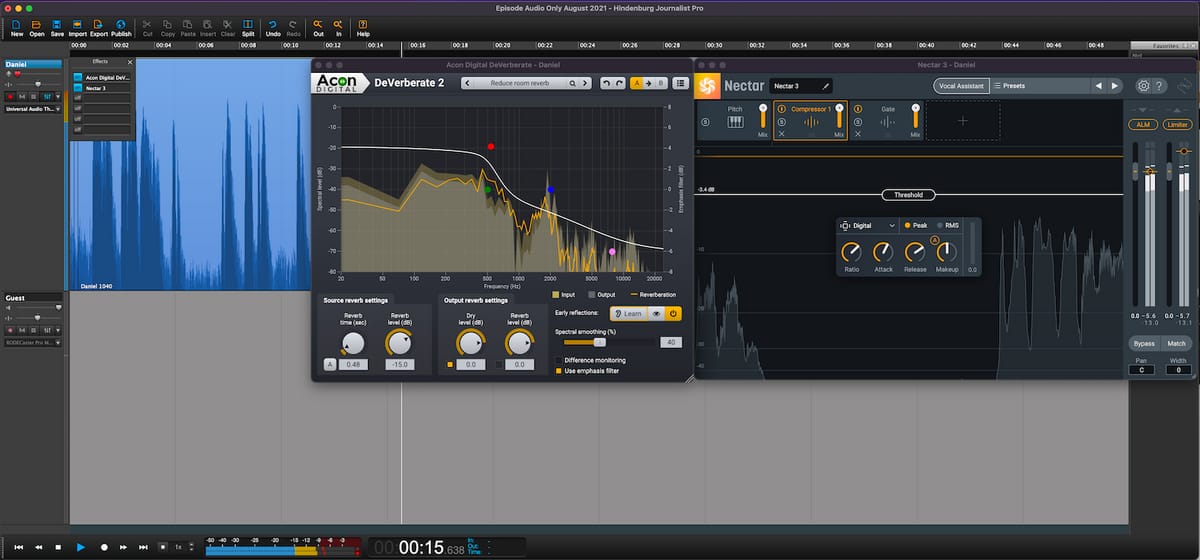Select RMS detection mode in Nectar compressor

947,226
